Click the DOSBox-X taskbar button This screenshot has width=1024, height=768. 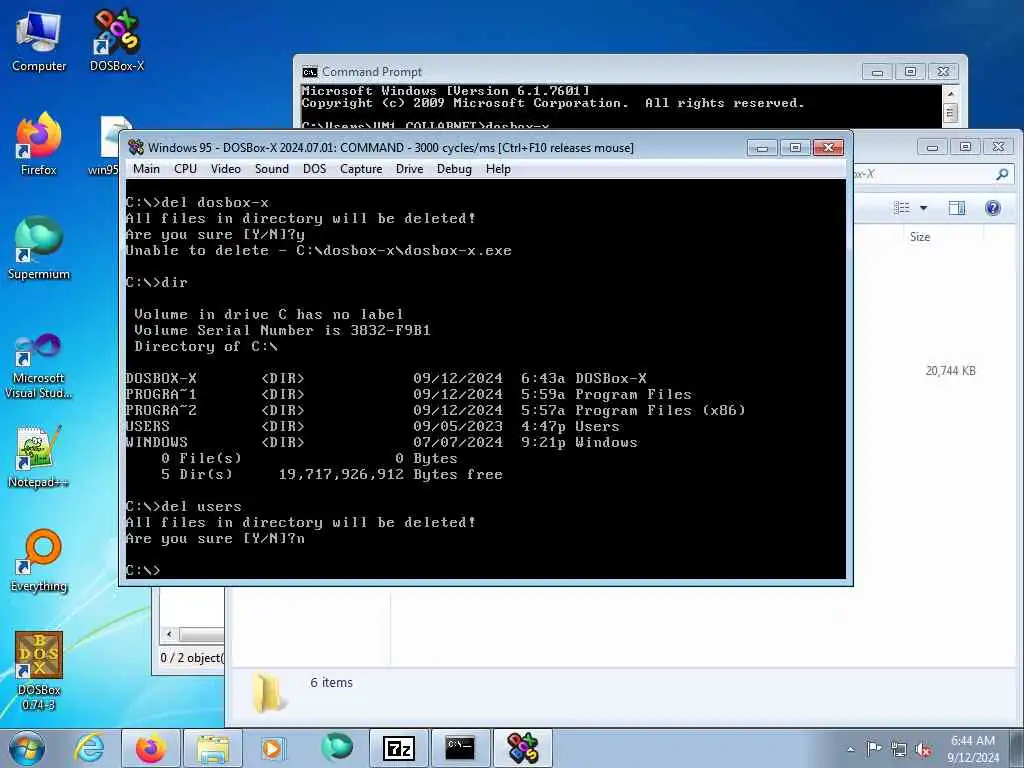coord(523,748)
